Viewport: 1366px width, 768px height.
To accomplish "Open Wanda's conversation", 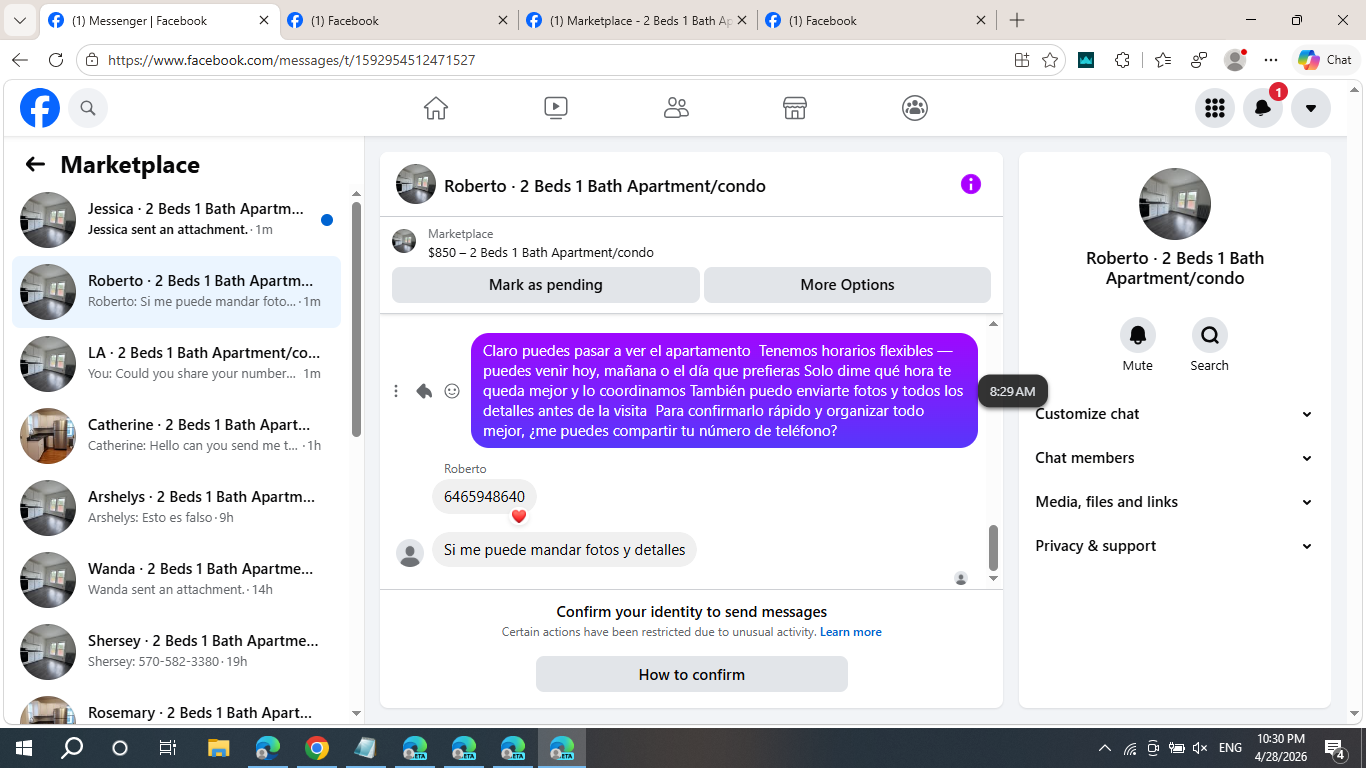I will [176, 580].
